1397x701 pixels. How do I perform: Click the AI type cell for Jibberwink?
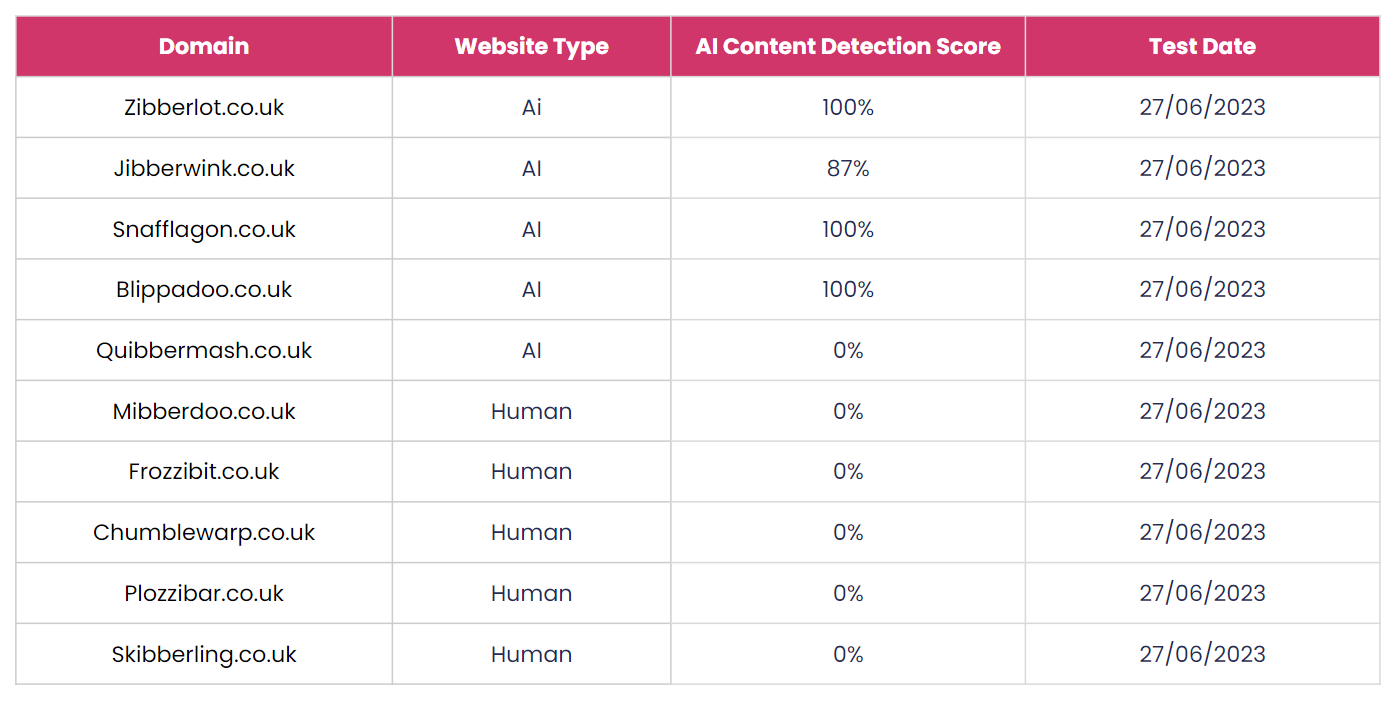(531, 168)
